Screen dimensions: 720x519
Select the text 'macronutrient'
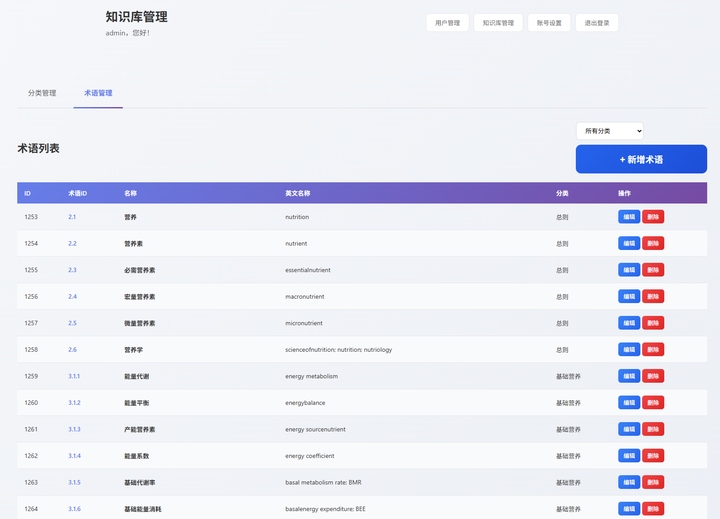(x=304, y=297)
